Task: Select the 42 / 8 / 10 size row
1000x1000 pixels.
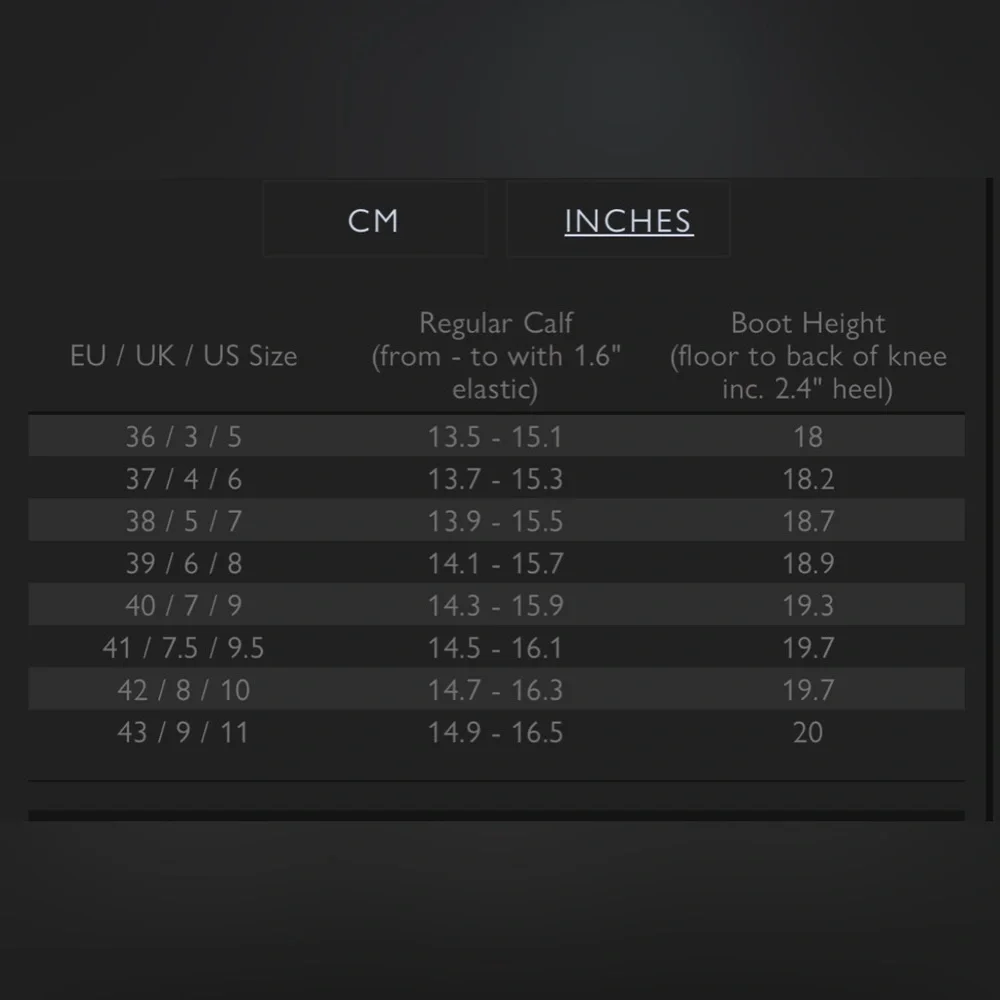Action: (184, 690)
